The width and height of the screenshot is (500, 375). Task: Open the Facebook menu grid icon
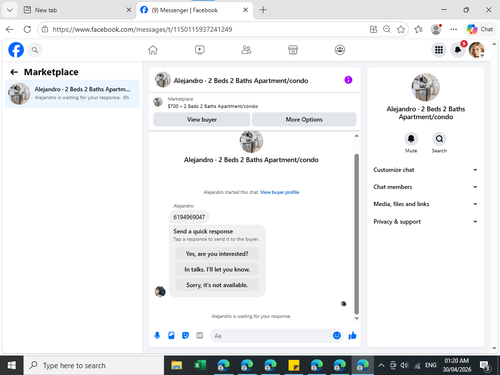pyautogui.click(x=439, y=50)
